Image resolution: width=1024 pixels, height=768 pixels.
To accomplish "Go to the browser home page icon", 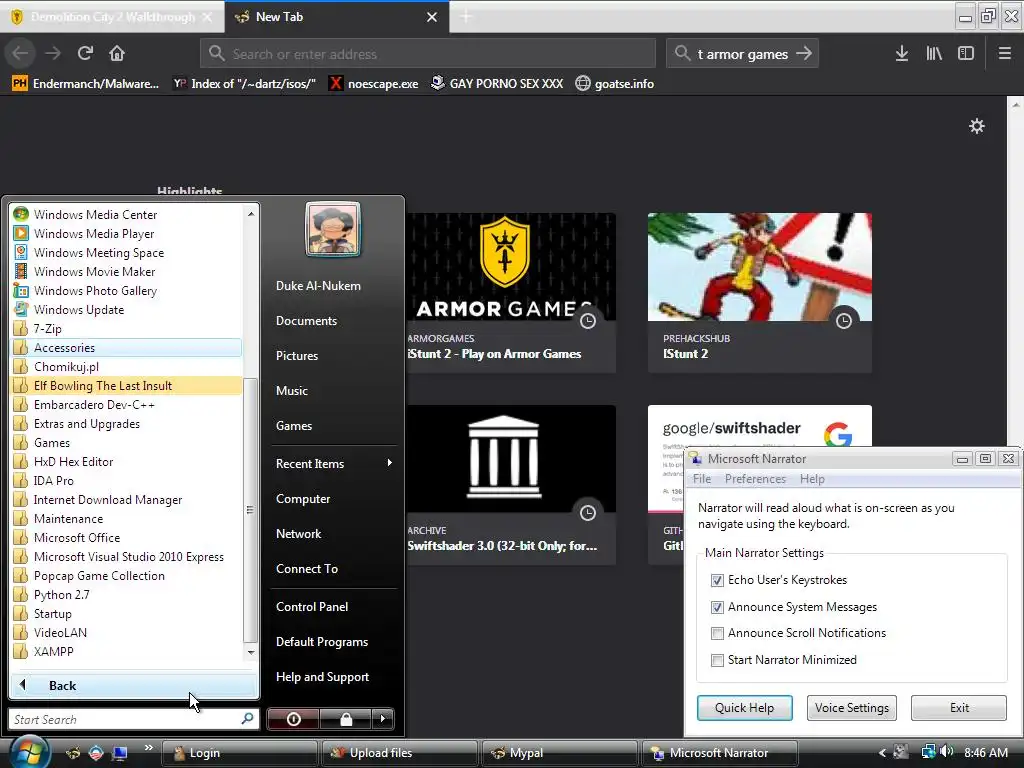I will (117, 53).
